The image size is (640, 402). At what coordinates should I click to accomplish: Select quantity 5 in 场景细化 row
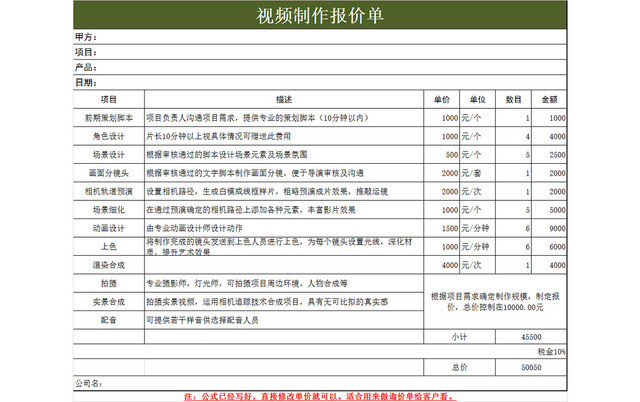[513, 210]
